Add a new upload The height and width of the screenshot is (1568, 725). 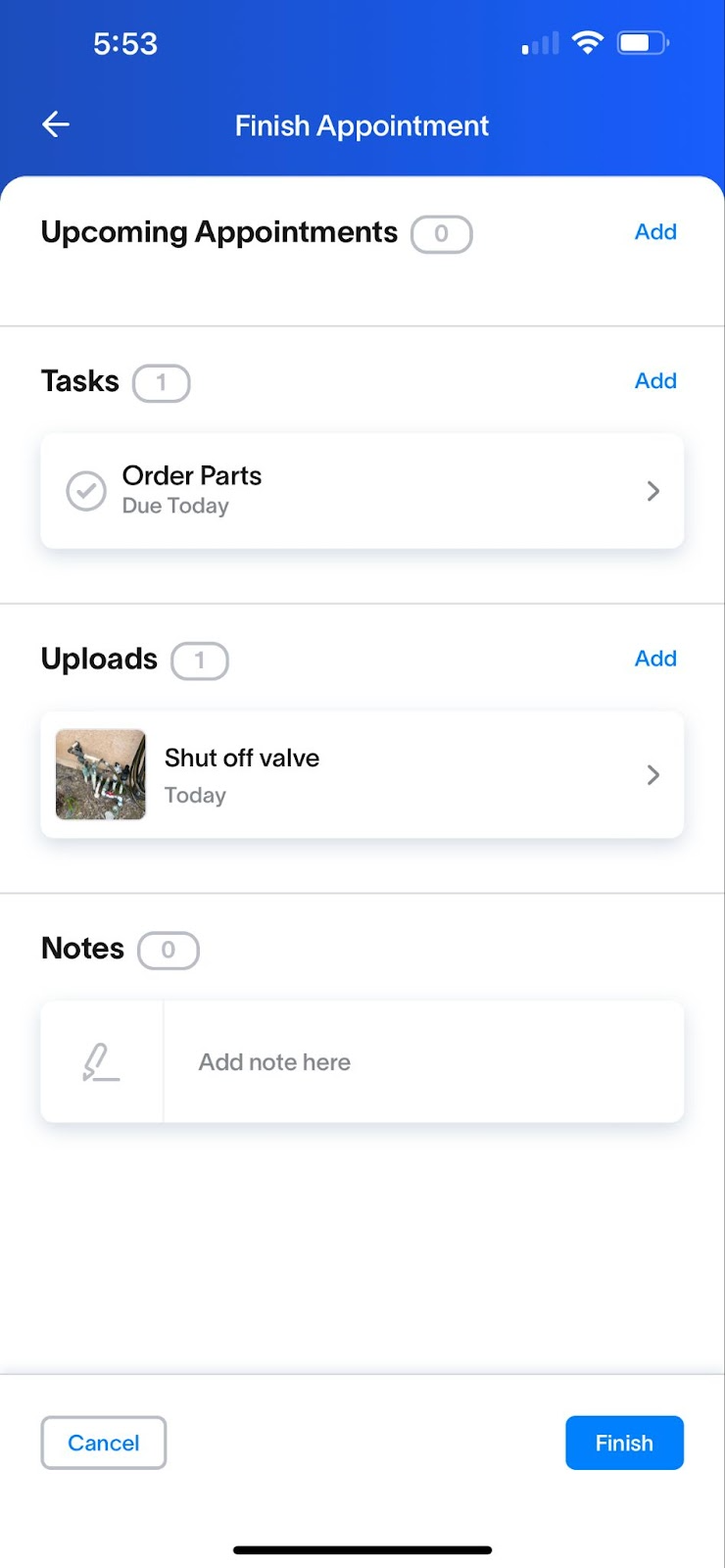tap(655, 659)
